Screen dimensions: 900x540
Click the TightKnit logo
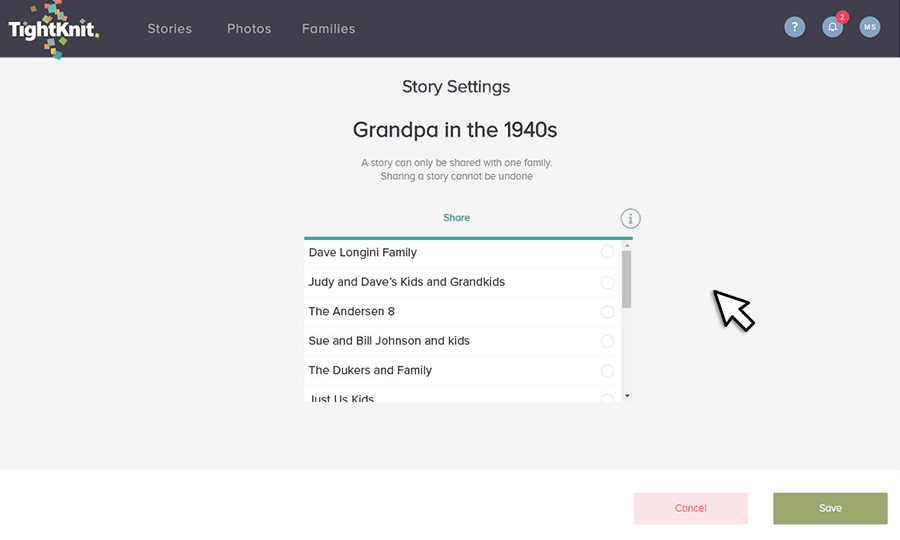pos(54,29)
